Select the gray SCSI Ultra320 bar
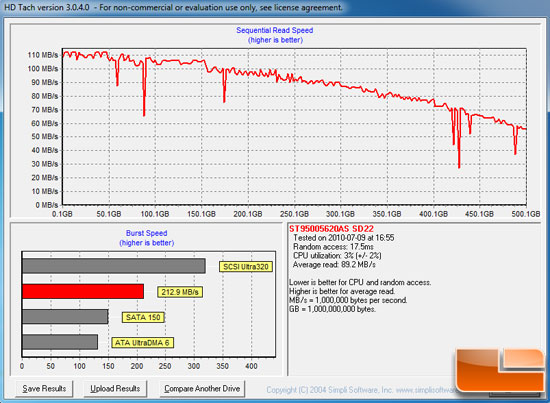The width and height of the screenshot is (550, 403). coord(114,266)
